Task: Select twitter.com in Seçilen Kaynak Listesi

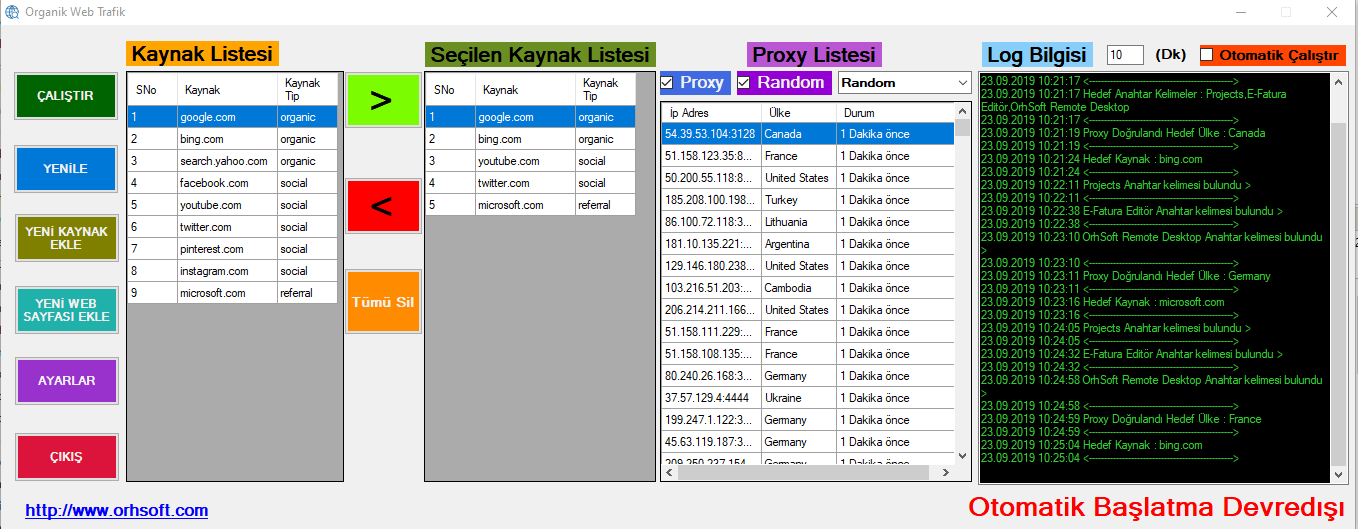Action: coord(530,183)
